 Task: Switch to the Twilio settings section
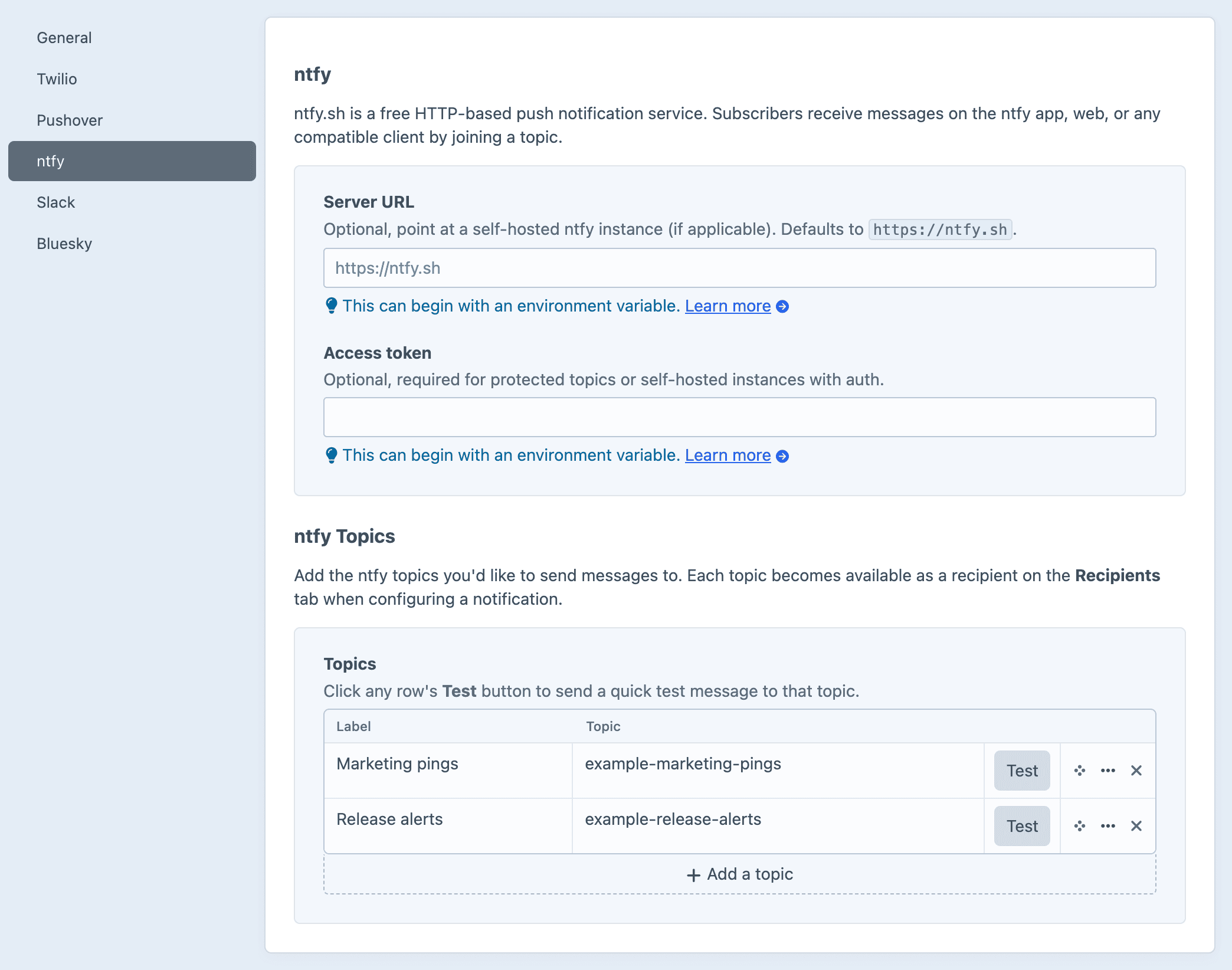[x=132, y=79]
